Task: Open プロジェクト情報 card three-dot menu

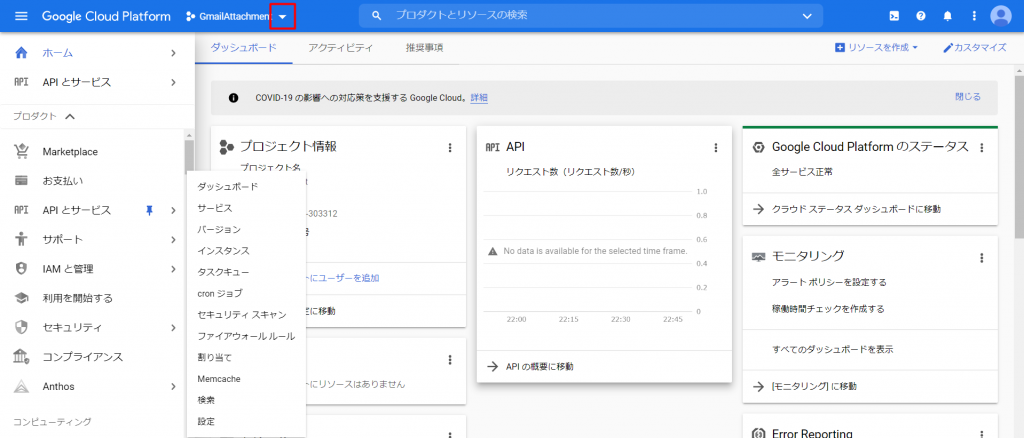Action: pyautogui.click(x=449, y=148)
